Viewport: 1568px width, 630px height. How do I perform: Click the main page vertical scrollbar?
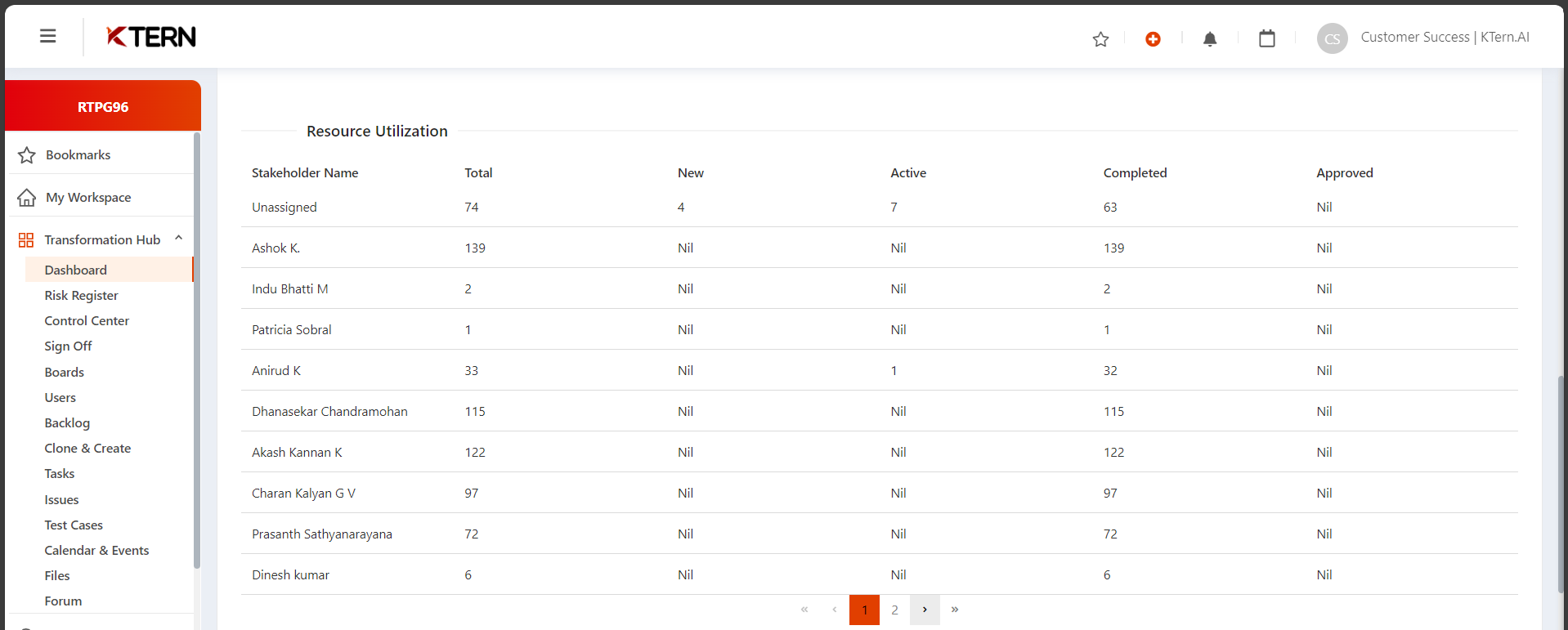click(1562, 484)
